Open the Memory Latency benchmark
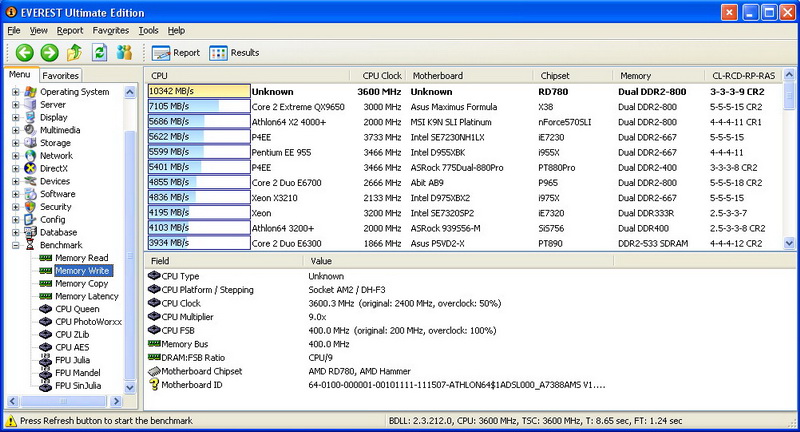800x432 pixels. click(x=87, y=296)
